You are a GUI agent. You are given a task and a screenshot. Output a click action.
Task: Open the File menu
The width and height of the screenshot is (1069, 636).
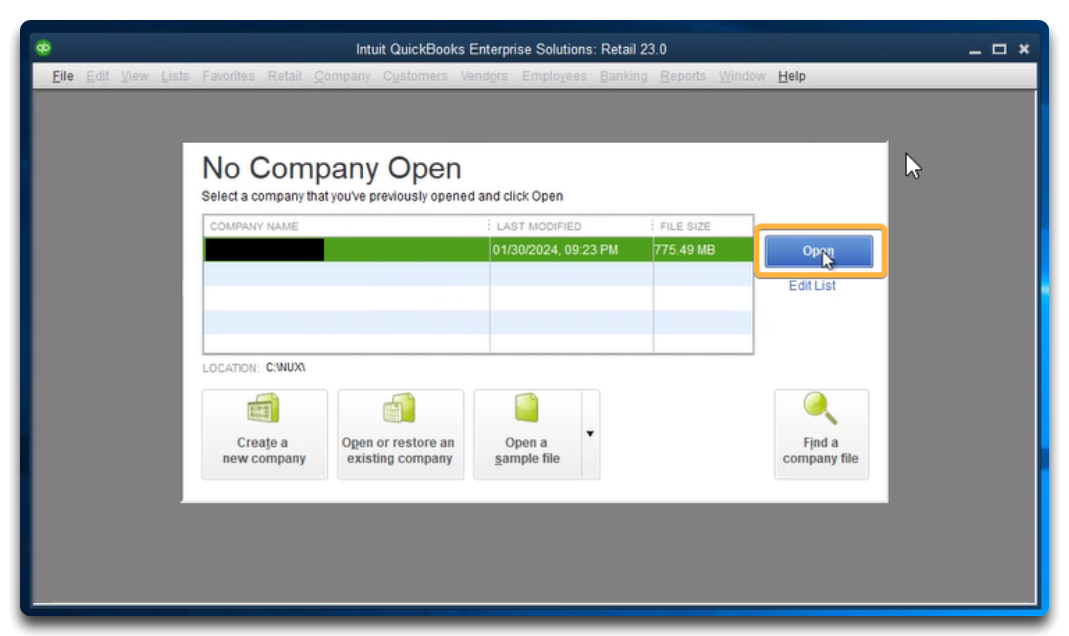(63, 76)
